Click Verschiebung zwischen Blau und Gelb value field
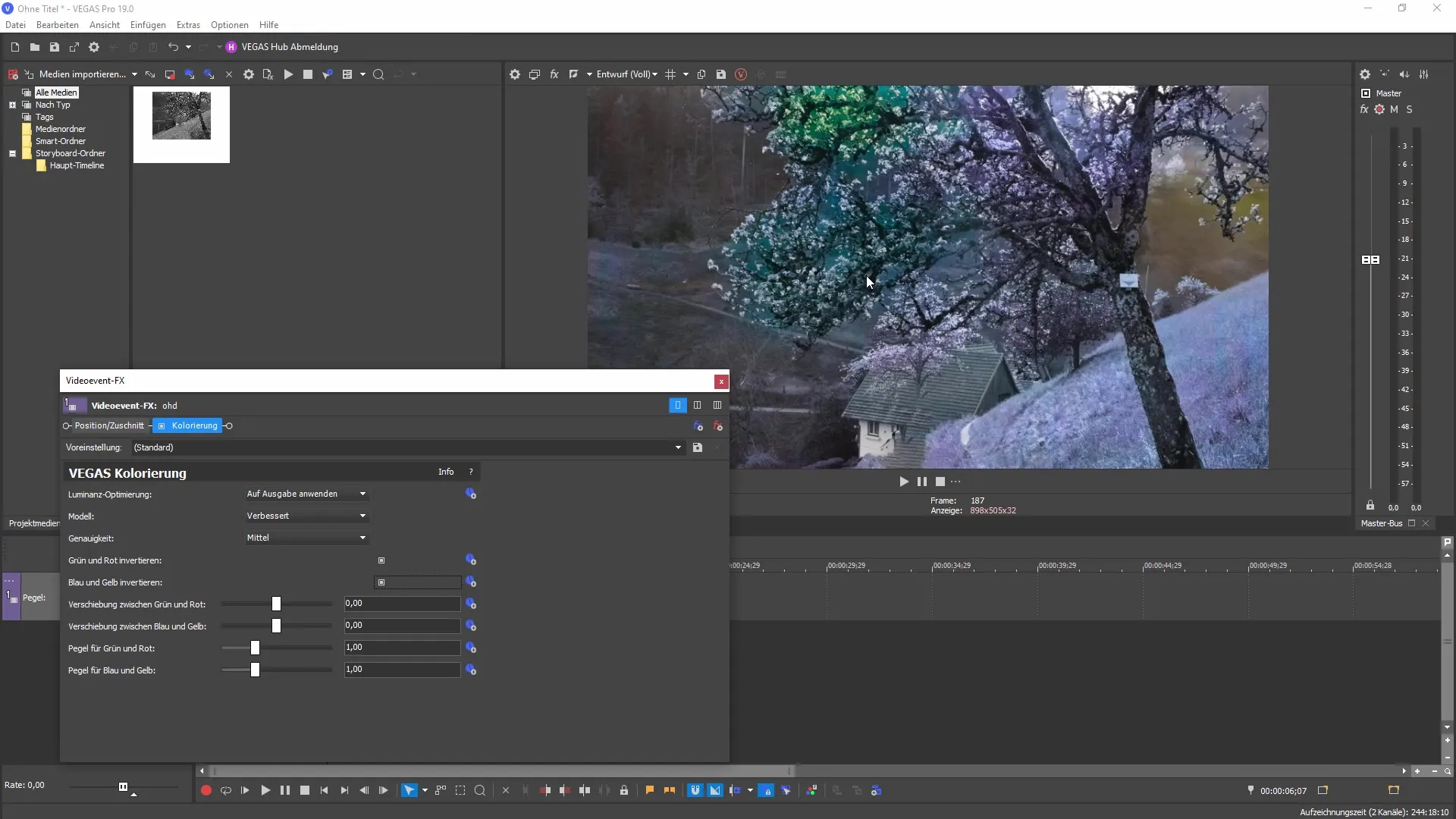The image size is (1456, 819). [x=402, y=626]
